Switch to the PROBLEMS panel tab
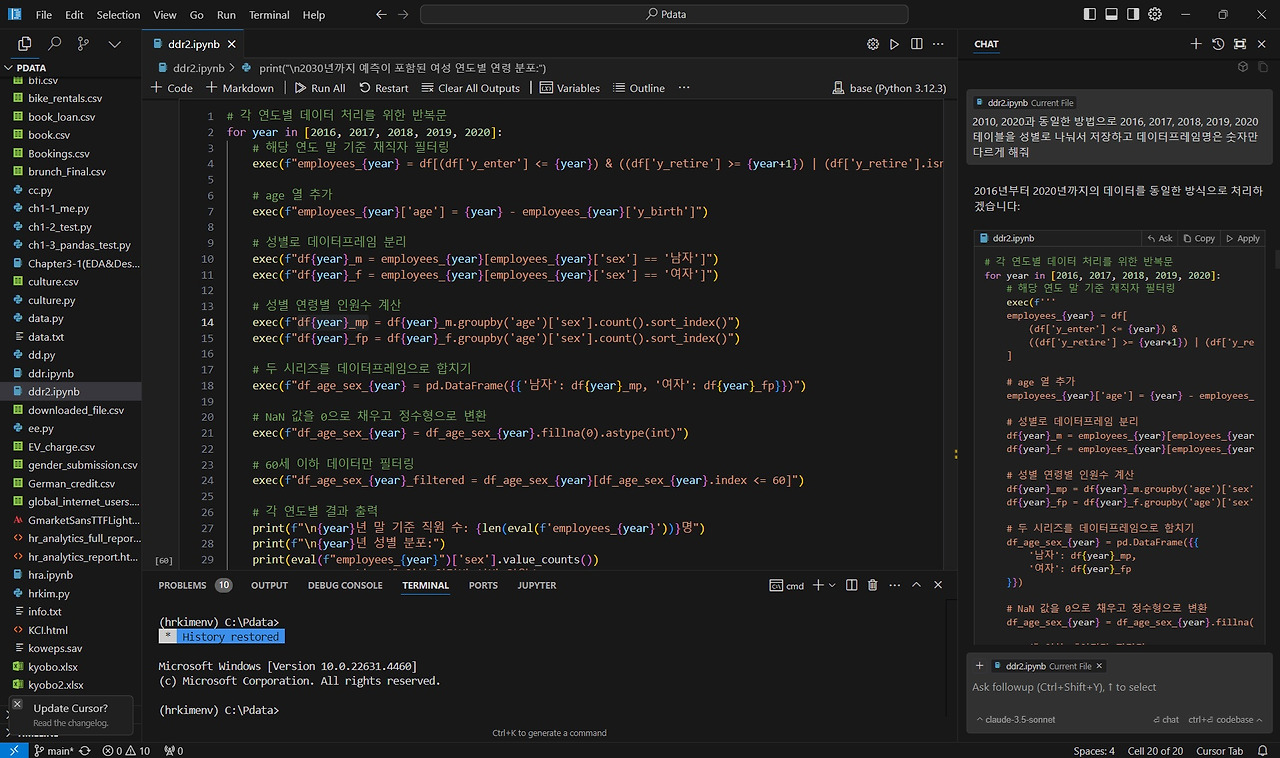1280x758 pixels. point(183,585)
